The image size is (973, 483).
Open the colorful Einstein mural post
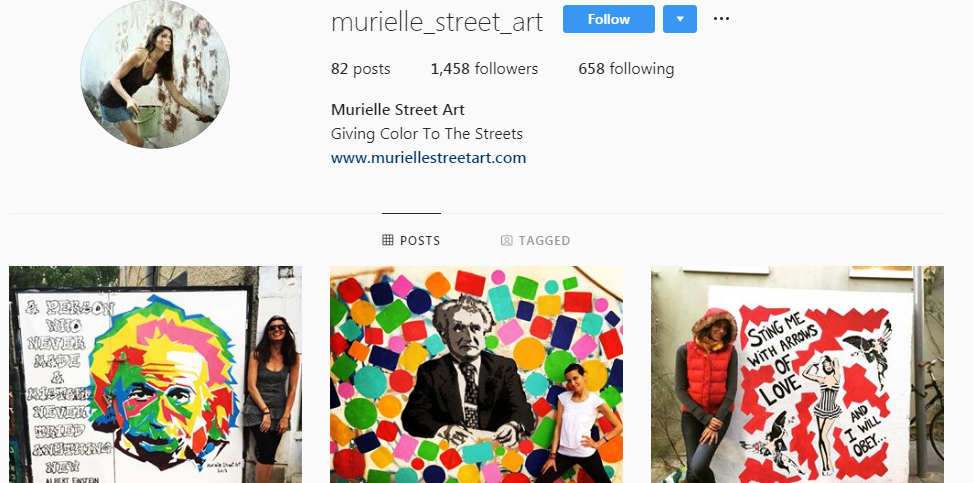[155, 374]
